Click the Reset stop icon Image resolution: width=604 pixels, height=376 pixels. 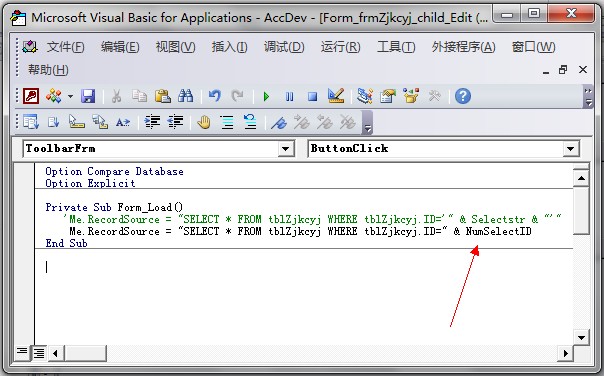(312, 96)
